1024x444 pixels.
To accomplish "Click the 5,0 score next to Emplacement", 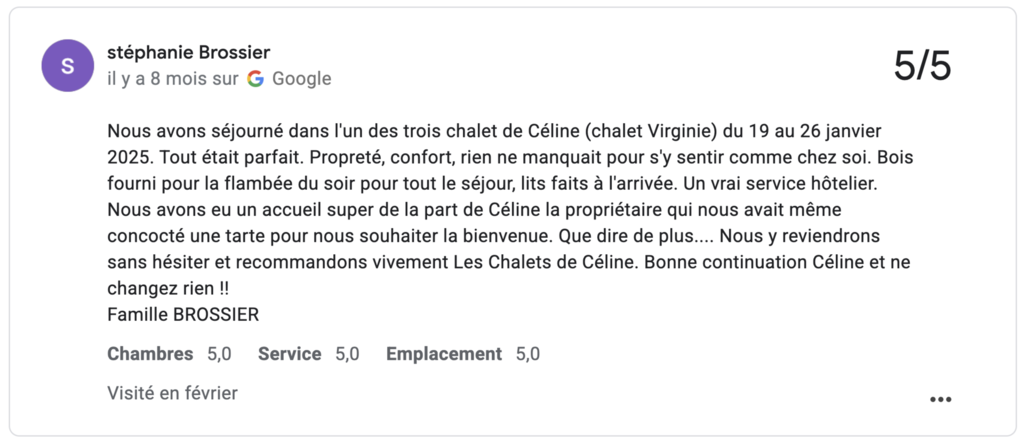I will pos(528,353).
